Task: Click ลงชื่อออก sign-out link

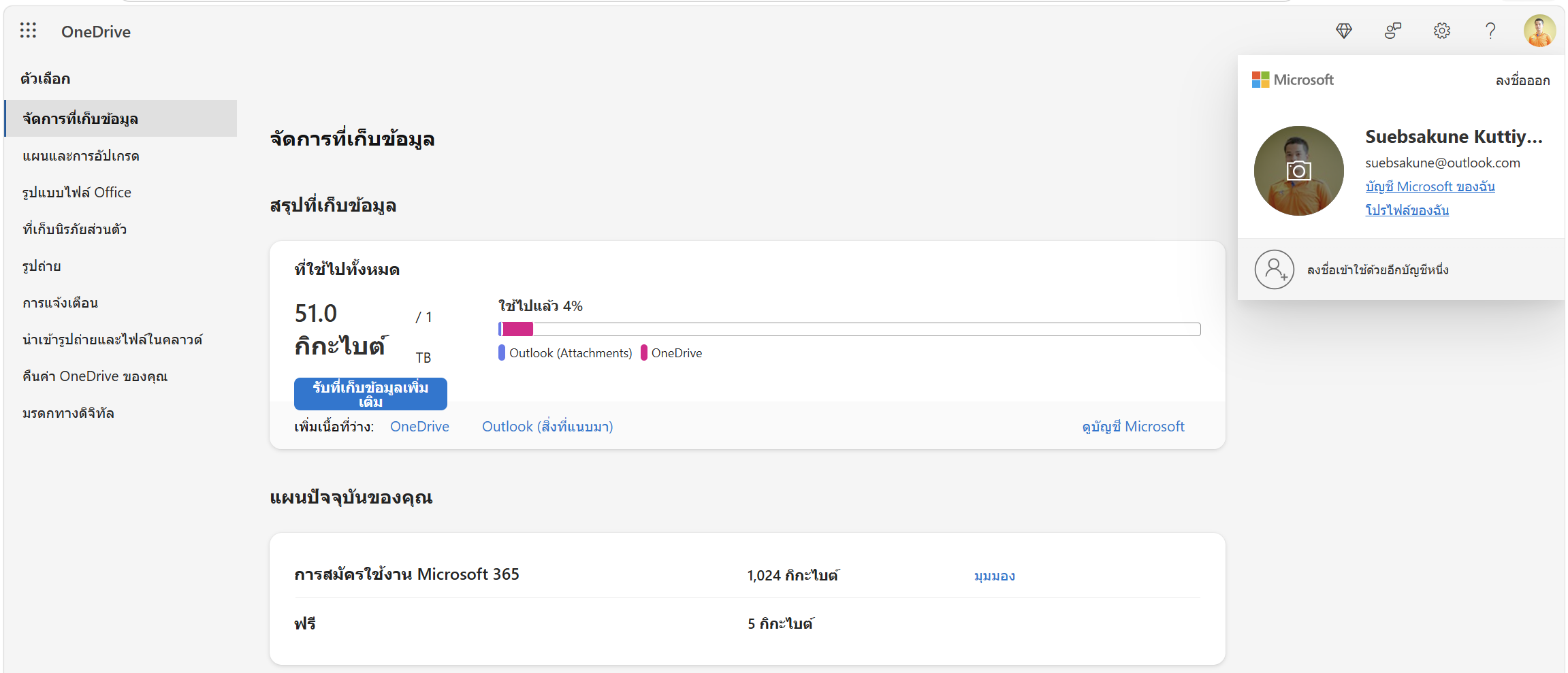Action: tap(1522, 80)
